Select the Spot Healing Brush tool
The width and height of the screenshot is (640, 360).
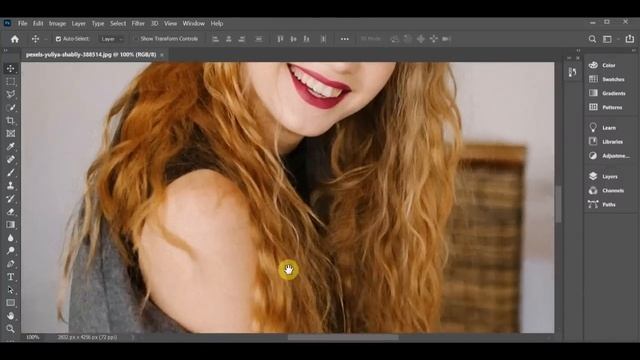click(x=11, y=160)
